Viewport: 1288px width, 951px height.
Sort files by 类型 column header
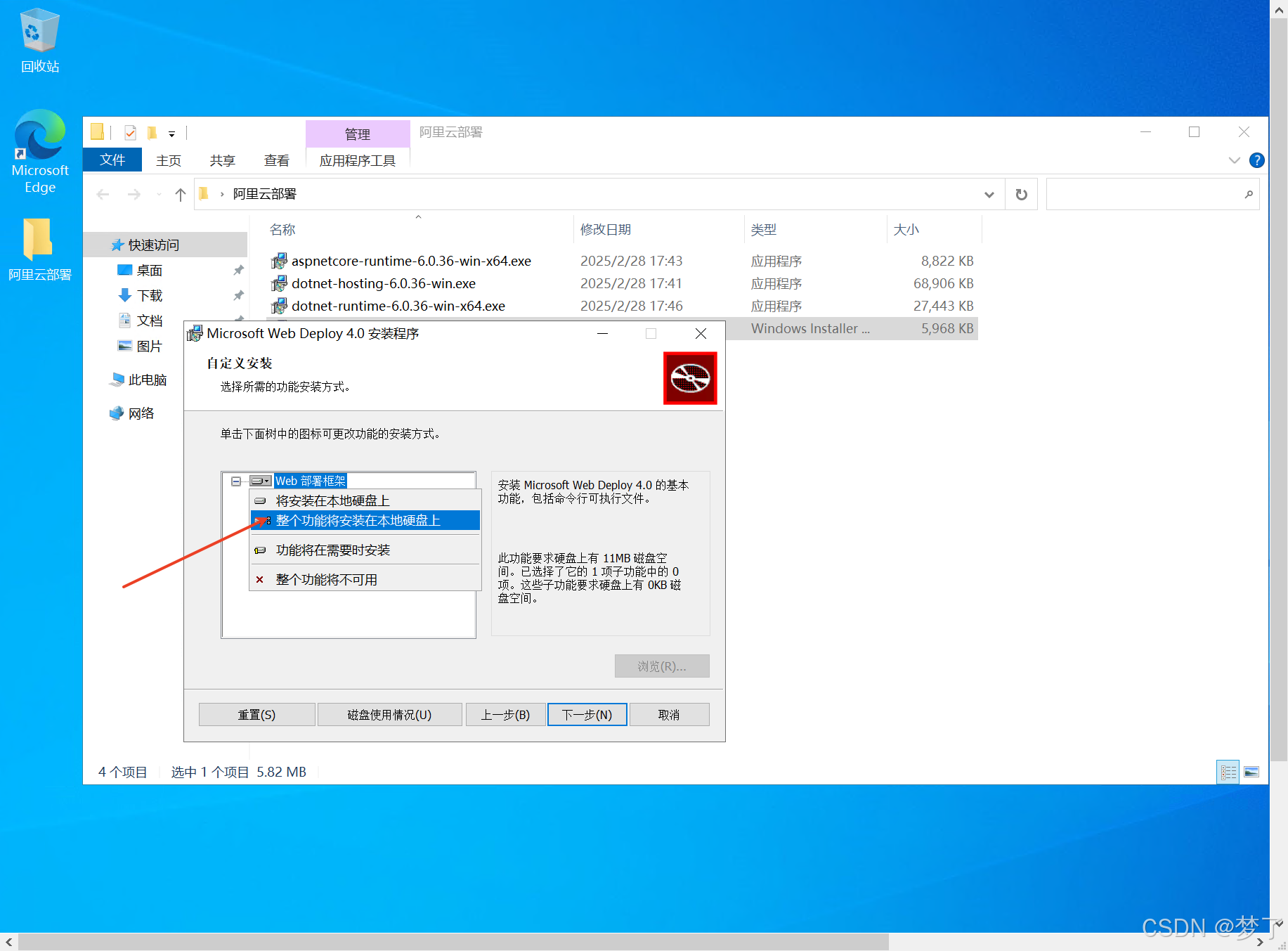pyautogui.click(x=764, y=230)
